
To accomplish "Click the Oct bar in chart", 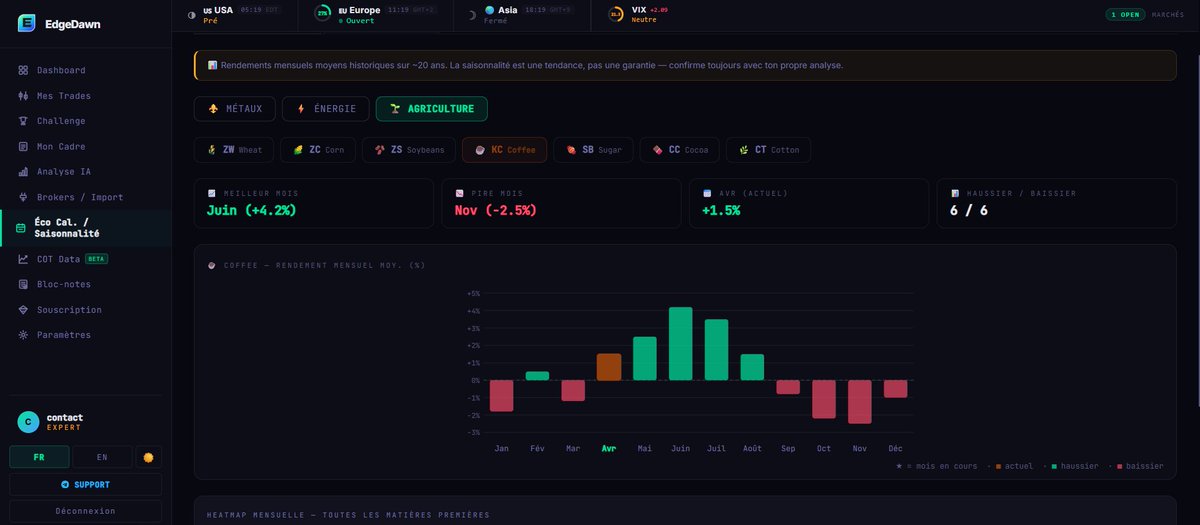I will point(824,399).
